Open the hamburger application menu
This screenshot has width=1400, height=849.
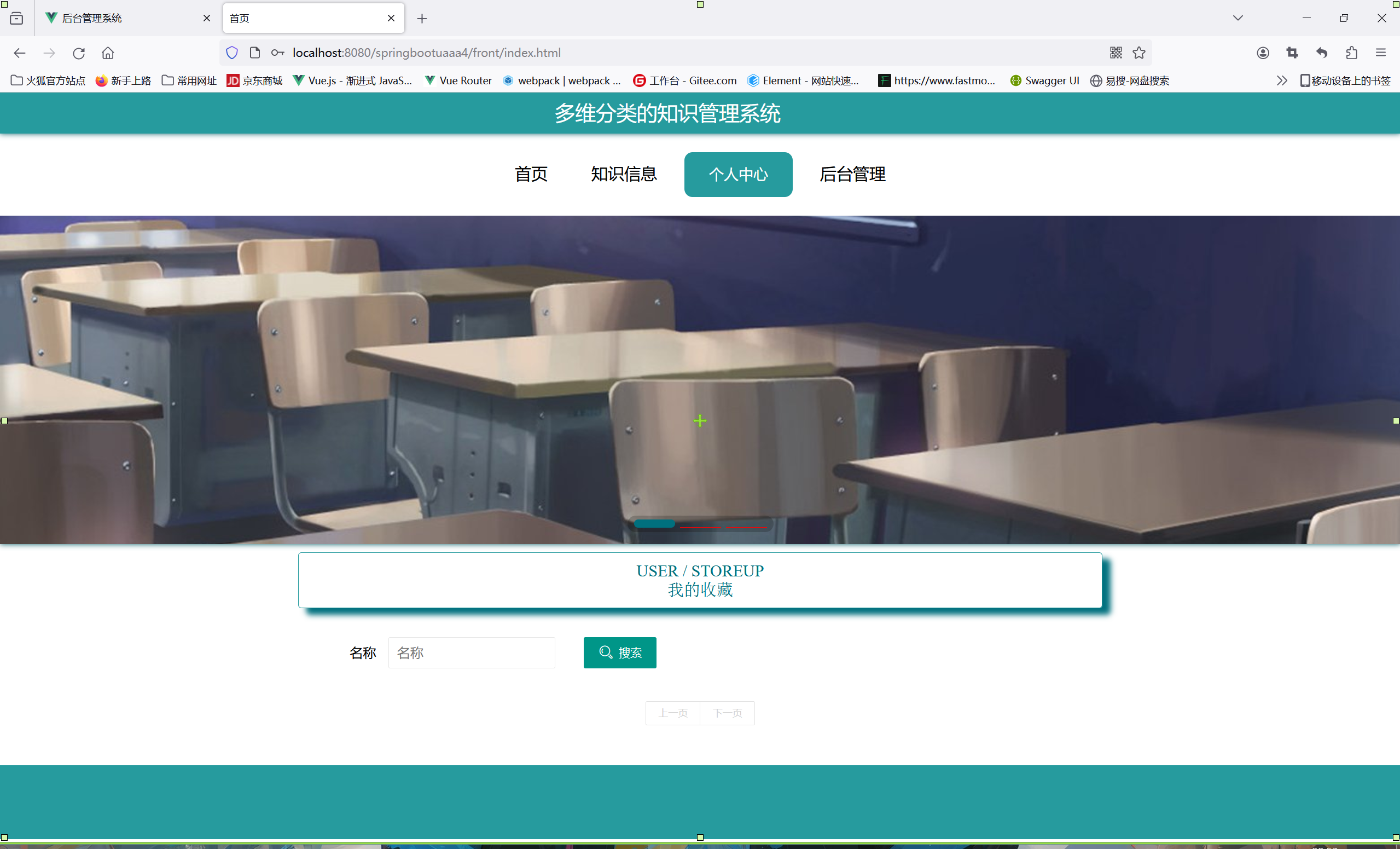1381,53
